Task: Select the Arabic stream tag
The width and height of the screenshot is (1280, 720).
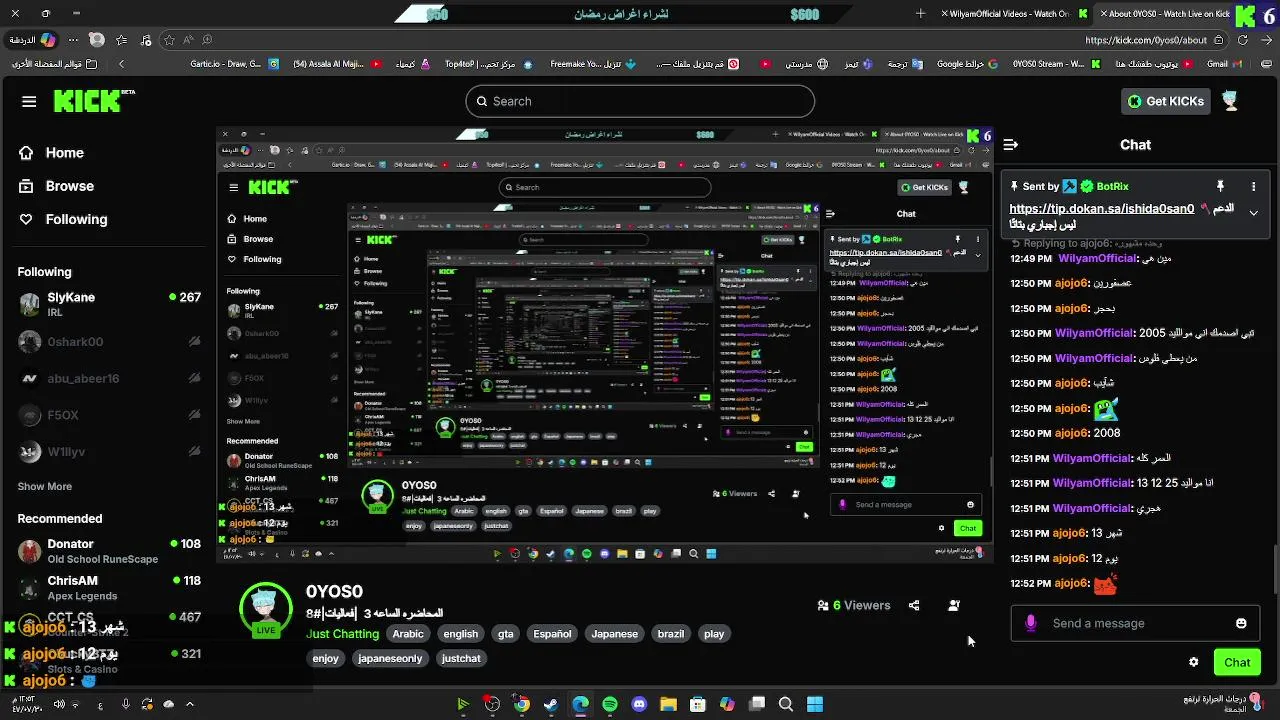Action: point(408,634)
